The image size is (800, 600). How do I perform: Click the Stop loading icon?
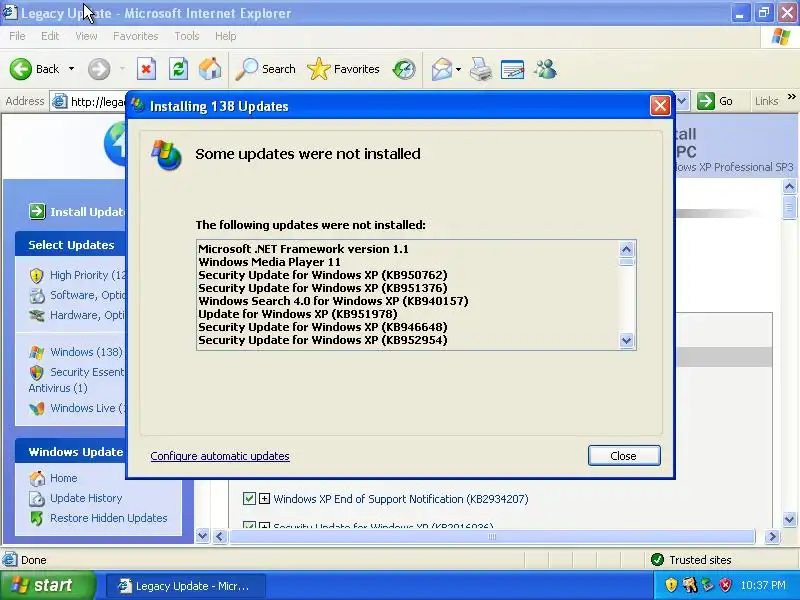[x=146, y=69]
